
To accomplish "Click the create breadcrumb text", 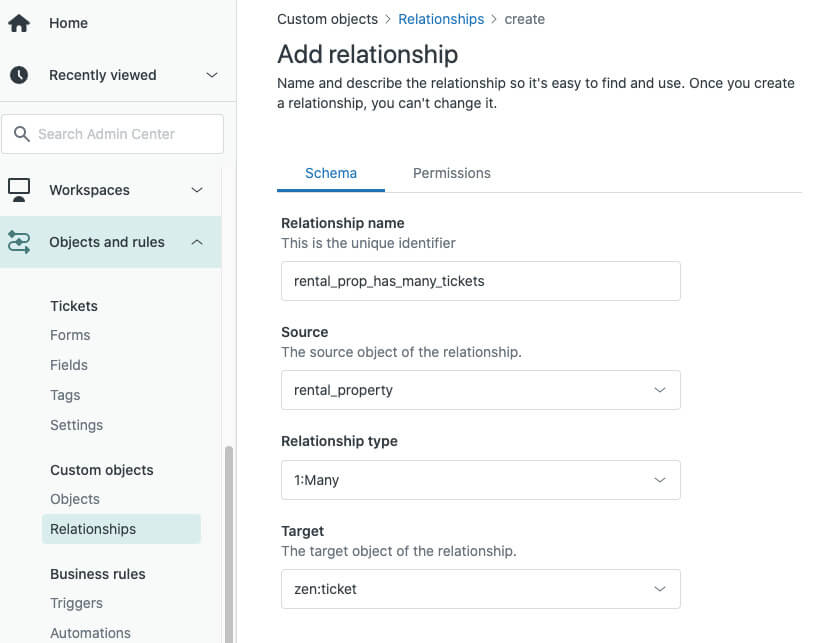I will [x=525, y=19].
